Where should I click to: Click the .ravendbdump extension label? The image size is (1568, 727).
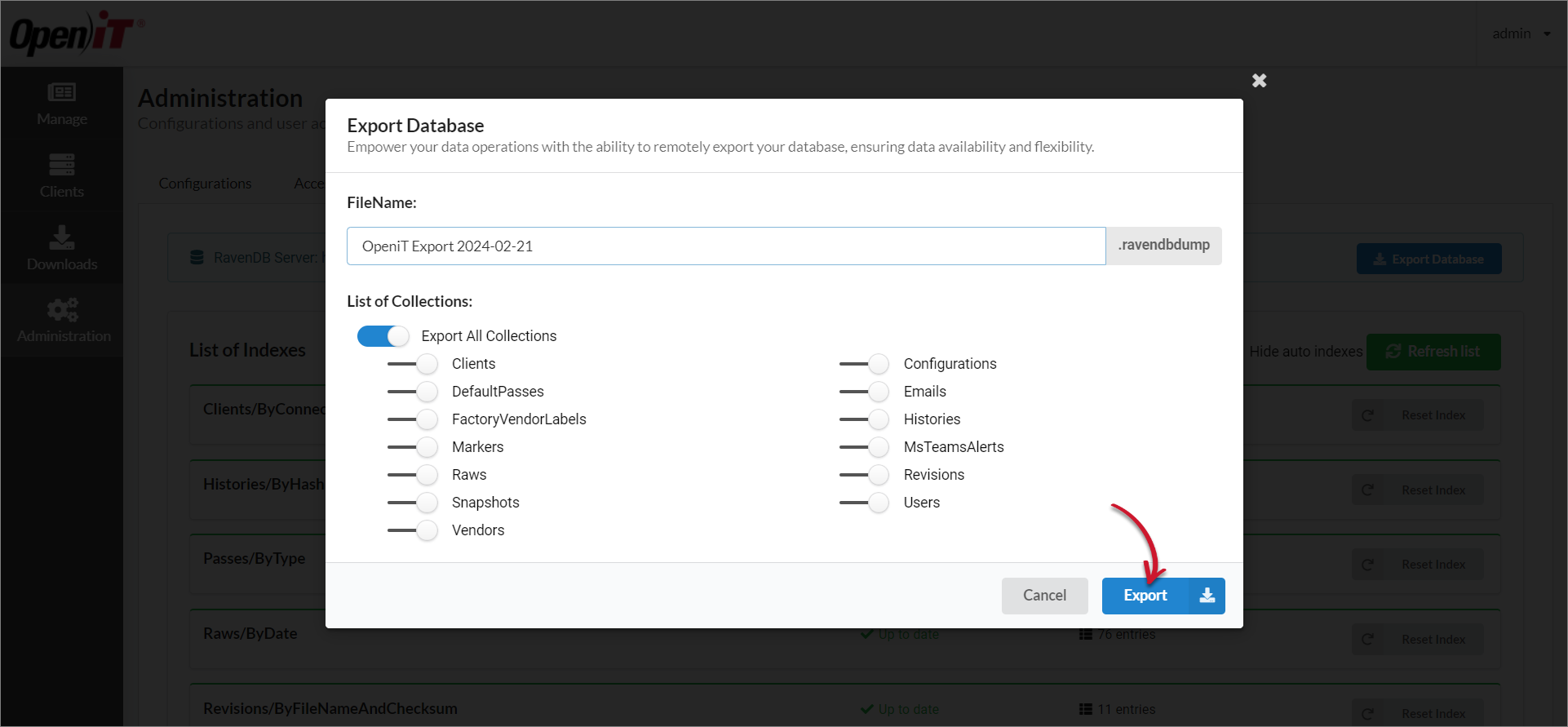(1163, 245)
